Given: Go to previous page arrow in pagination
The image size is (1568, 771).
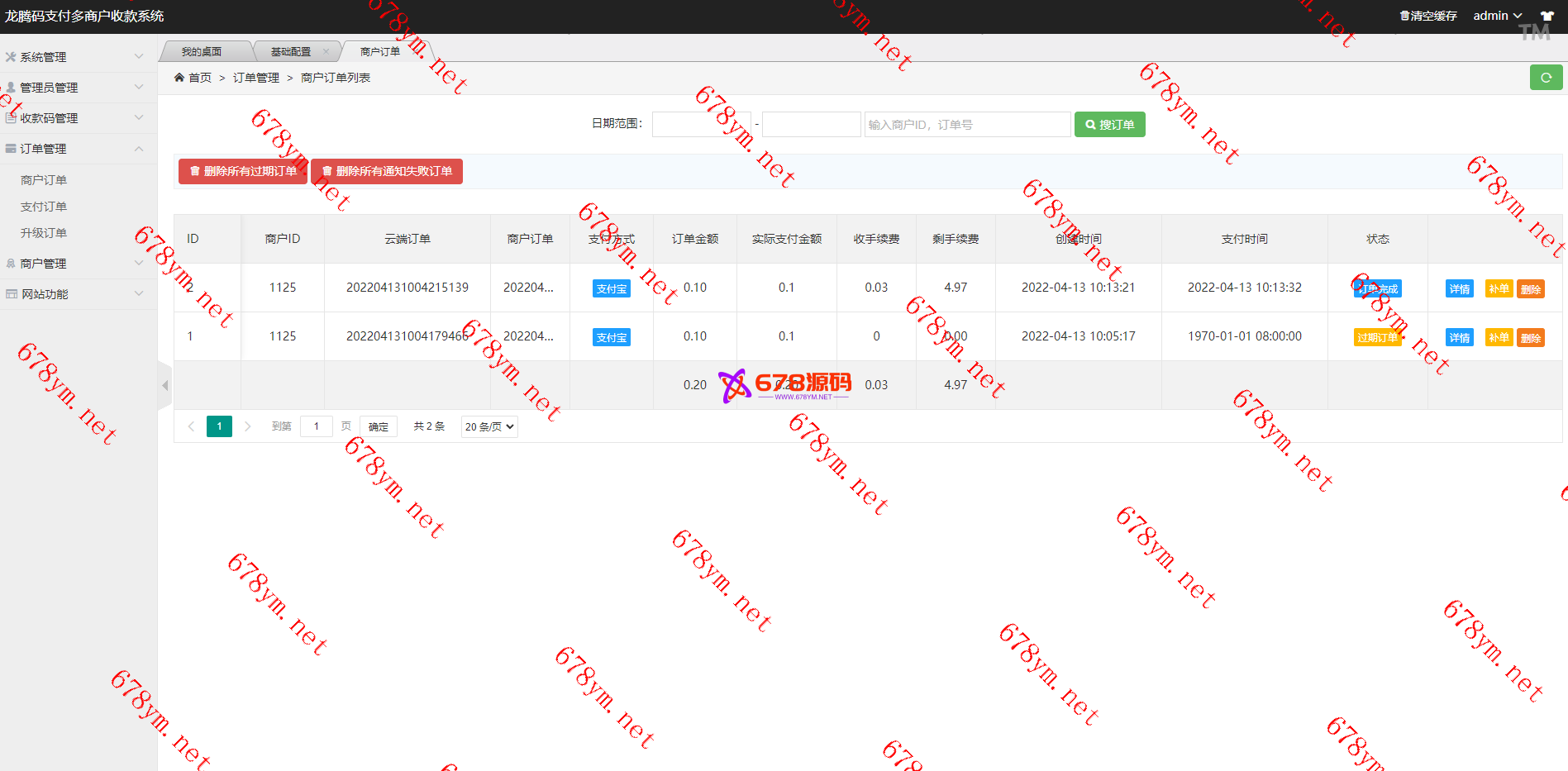Looking at the screenshot, I should 191,426.
